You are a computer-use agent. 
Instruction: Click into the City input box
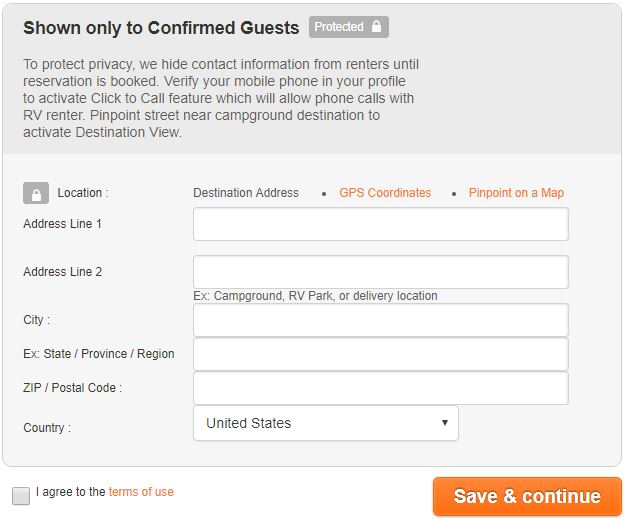pyautogui.click(x=381, y=320)
